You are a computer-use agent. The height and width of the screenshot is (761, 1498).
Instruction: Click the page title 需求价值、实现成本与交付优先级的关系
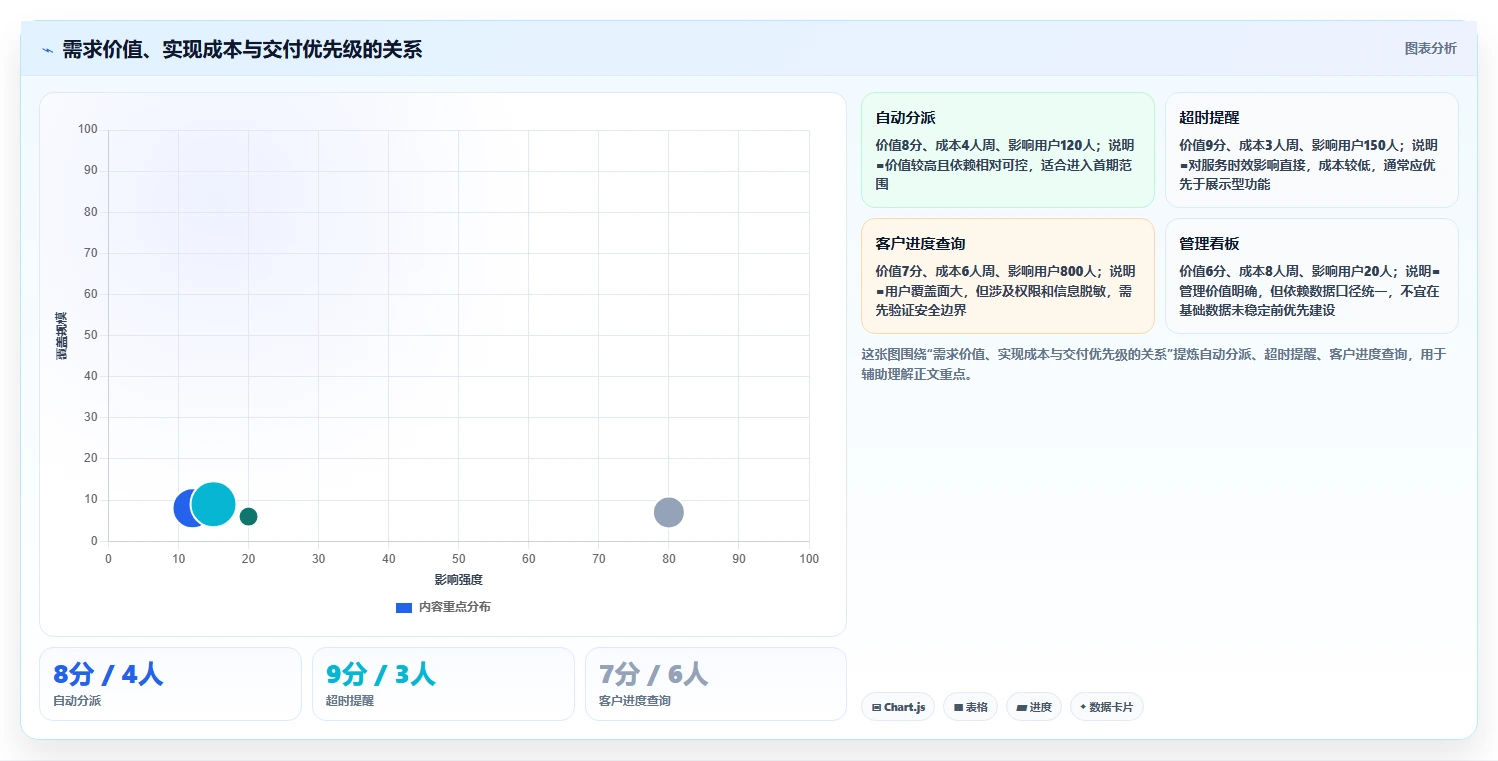pos(242,49)
